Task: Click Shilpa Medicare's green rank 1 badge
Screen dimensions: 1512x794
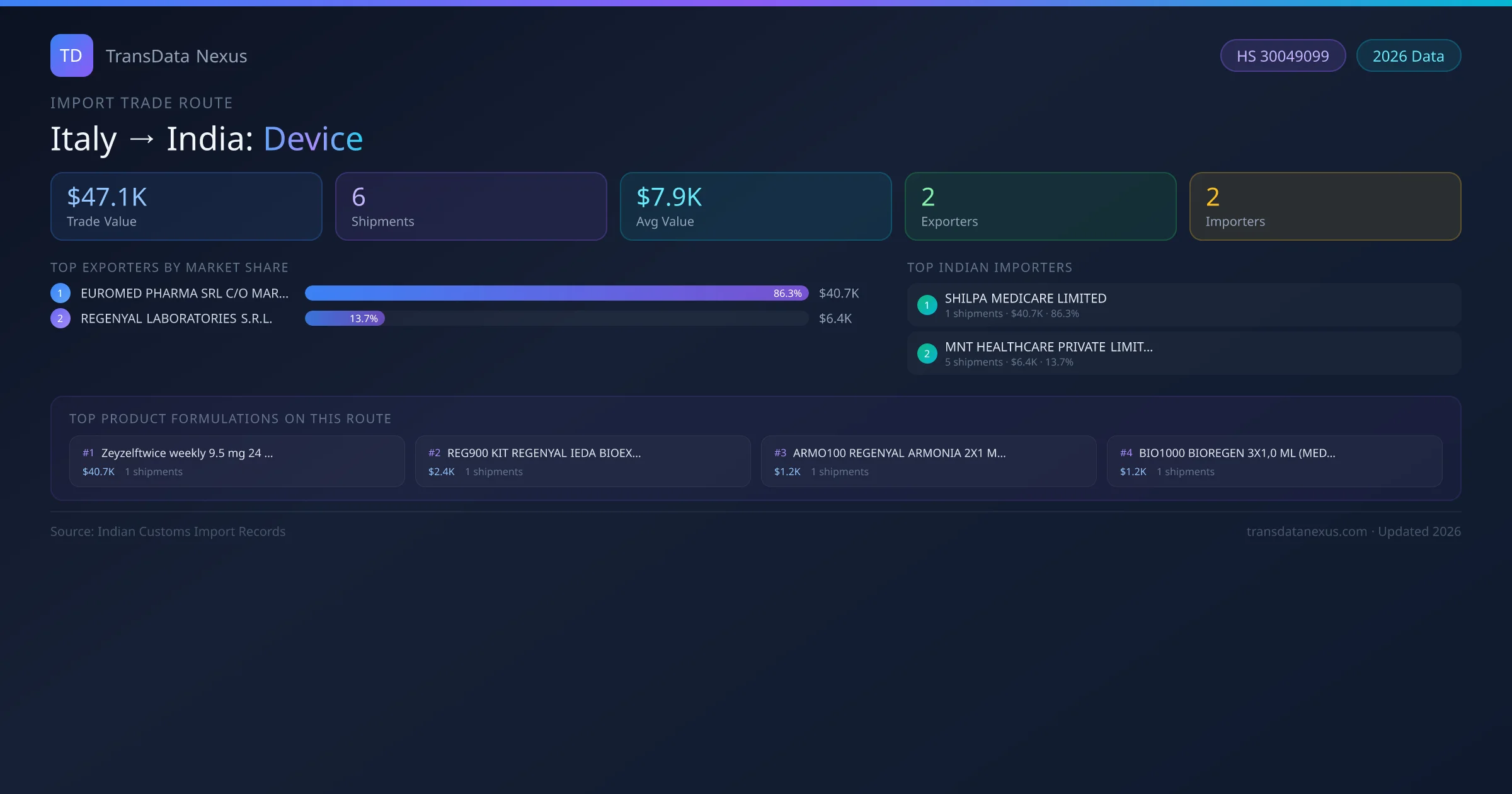Action: coord(927,305)
